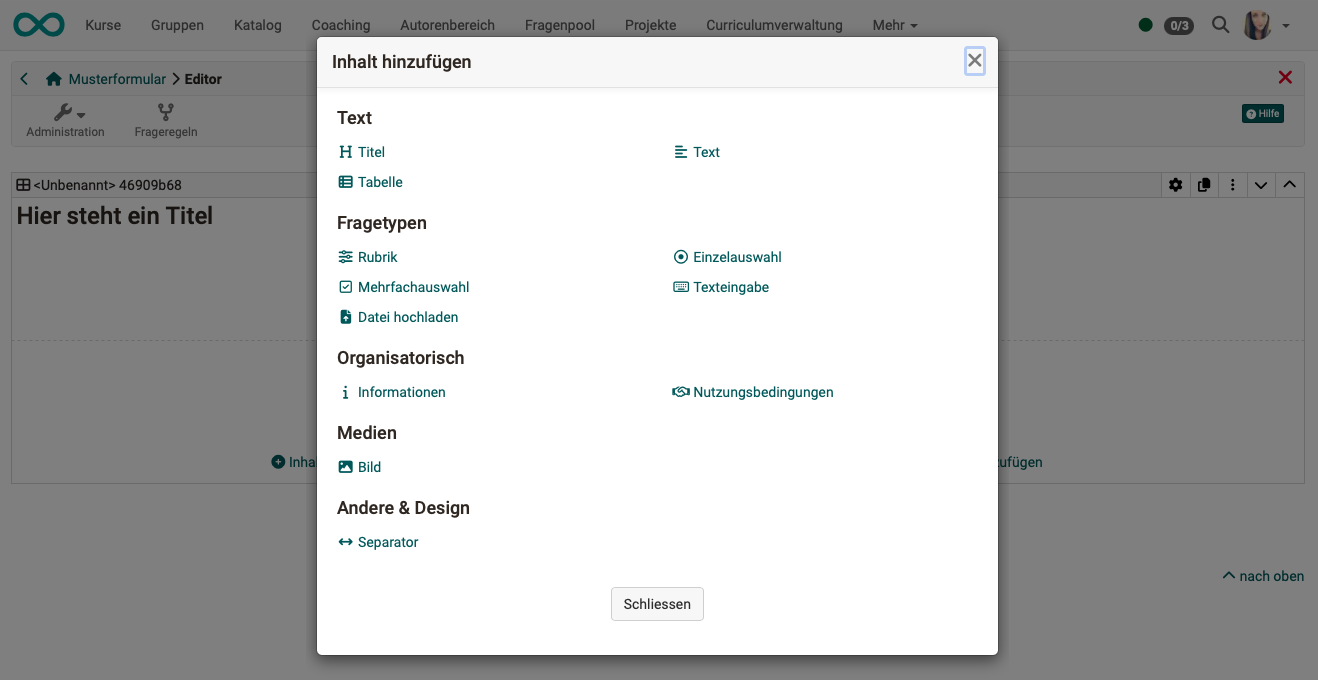Open the form element settings gear

pyautogui.click(x=1176, y=185)
